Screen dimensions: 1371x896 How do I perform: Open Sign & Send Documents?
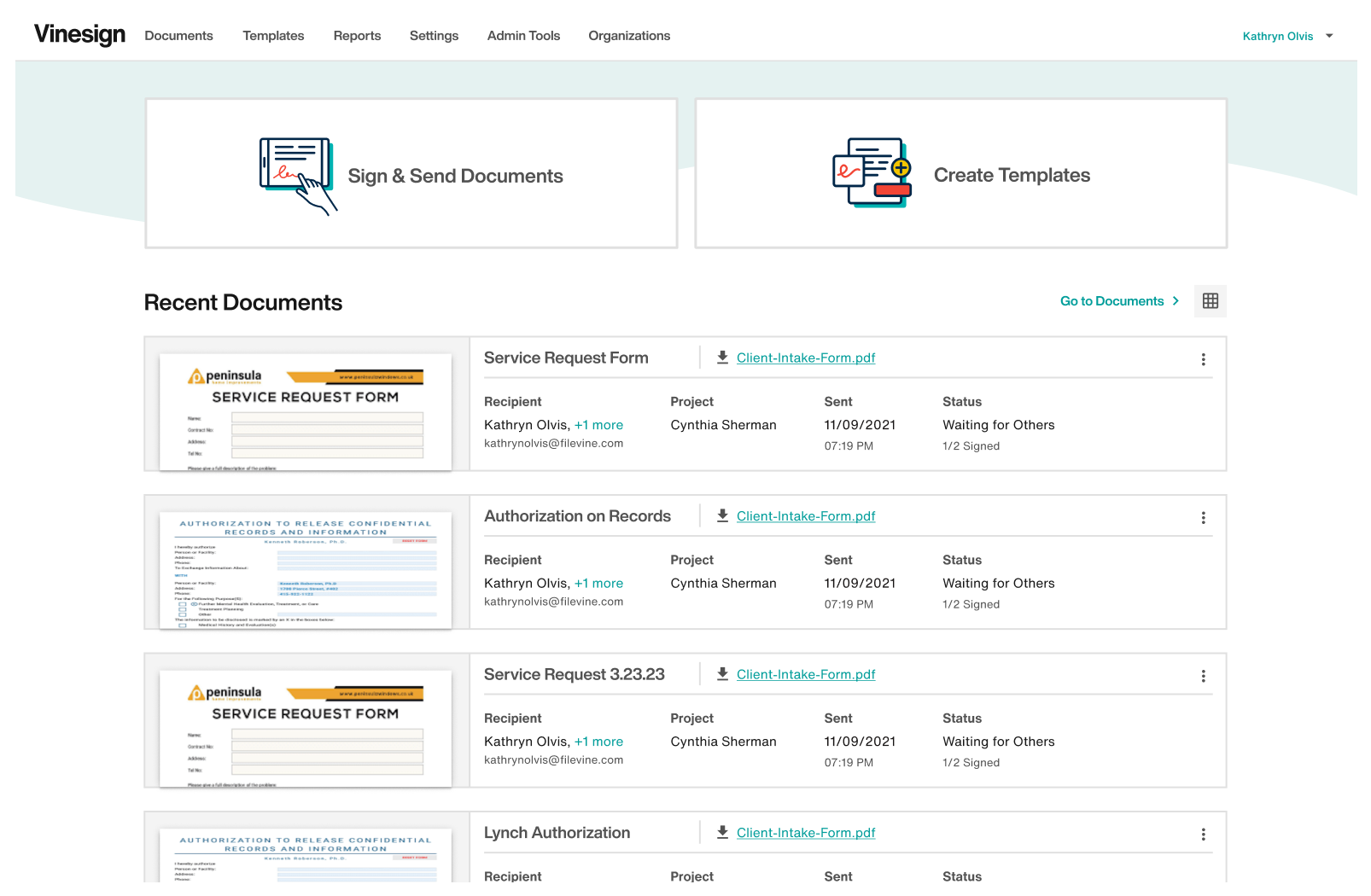pyautogui.click(x=411, y=173)
